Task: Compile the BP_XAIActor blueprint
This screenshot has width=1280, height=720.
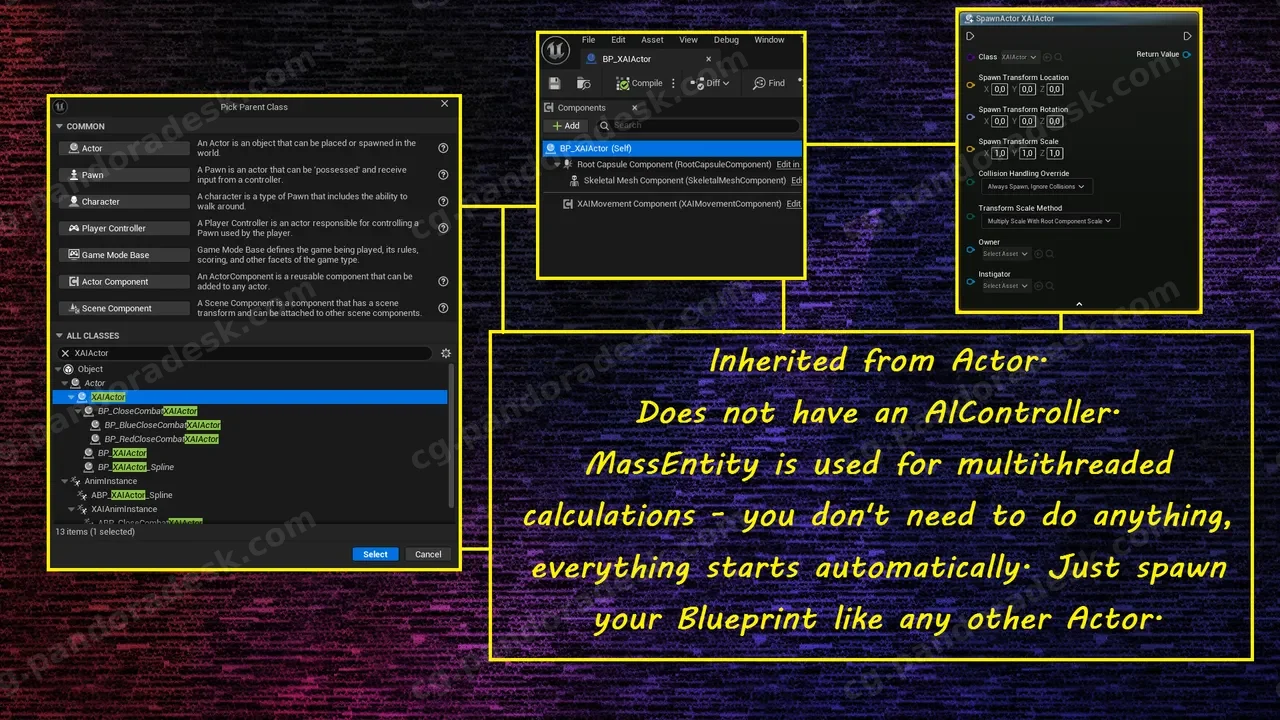Action: point(639,83)
